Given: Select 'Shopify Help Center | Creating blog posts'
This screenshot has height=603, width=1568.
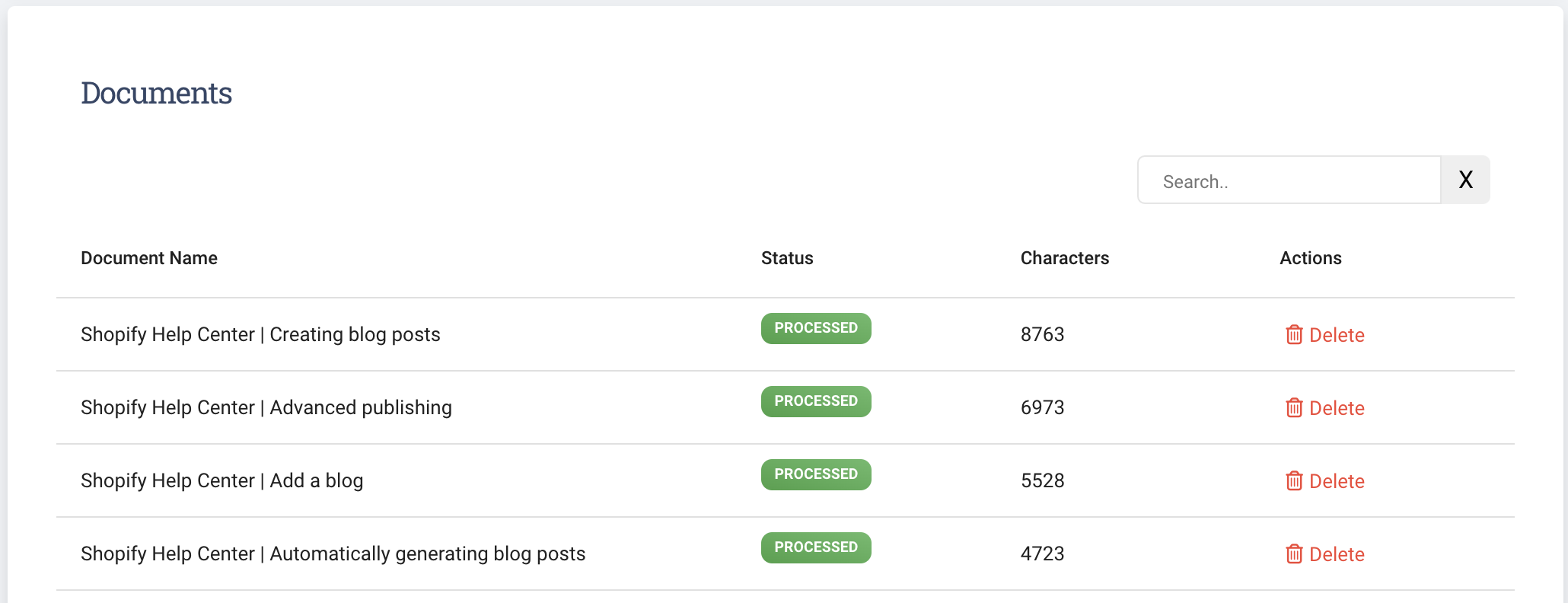Looking at the screenshot, I should (260, 334).
